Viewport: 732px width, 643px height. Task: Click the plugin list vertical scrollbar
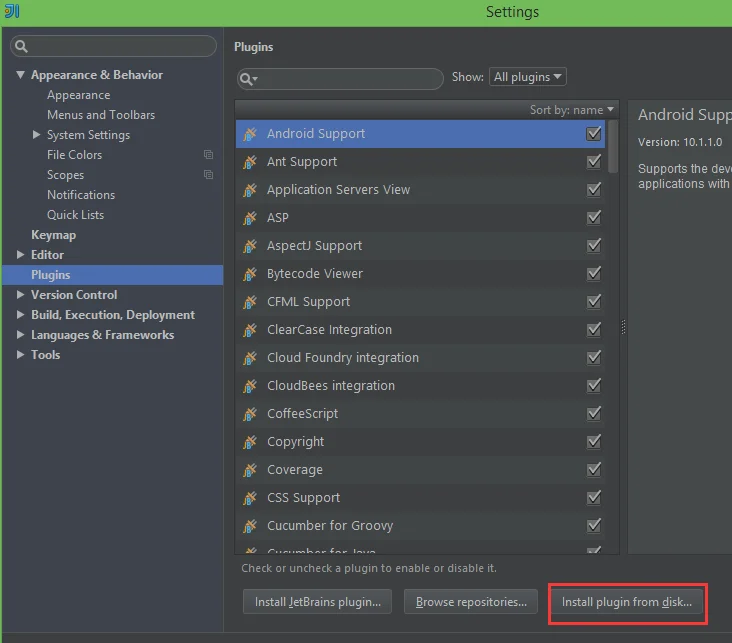pos(613,145)
